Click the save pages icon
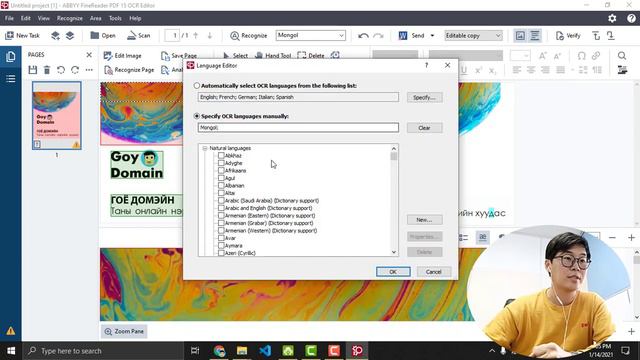This screenshot has height=360, width=640. point(33,70)
